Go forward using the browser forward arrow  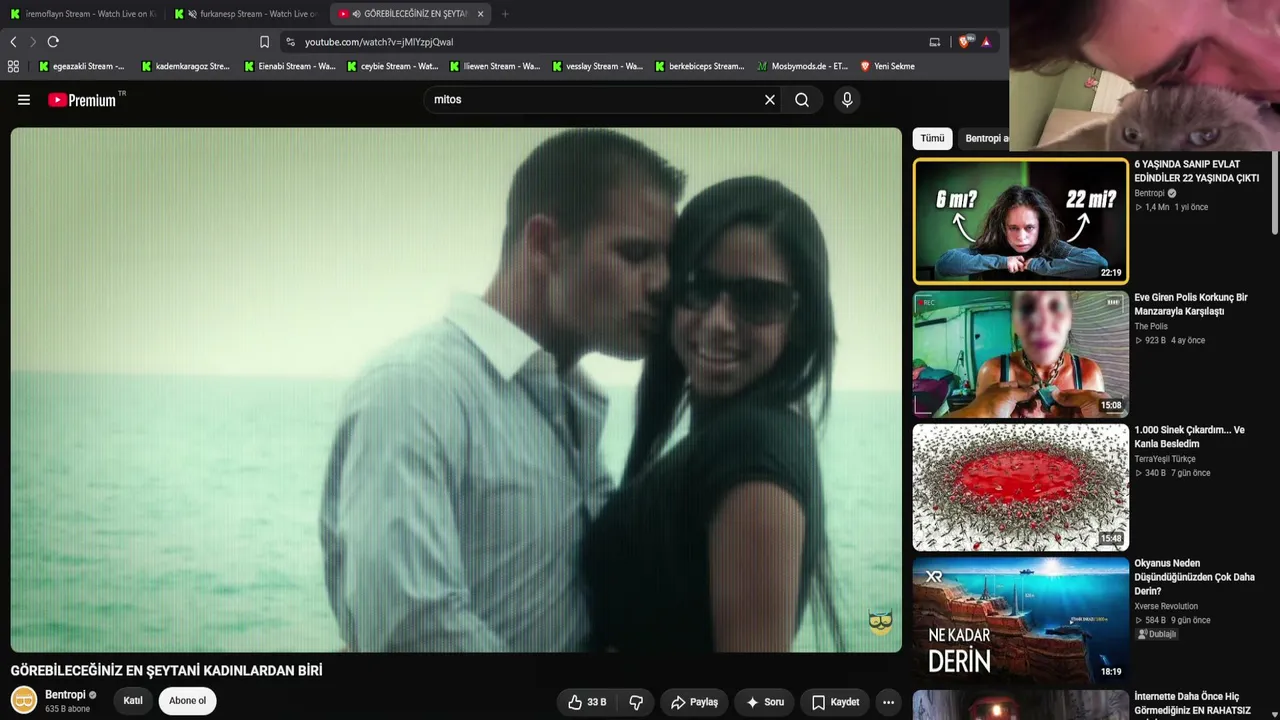point(32,42)
